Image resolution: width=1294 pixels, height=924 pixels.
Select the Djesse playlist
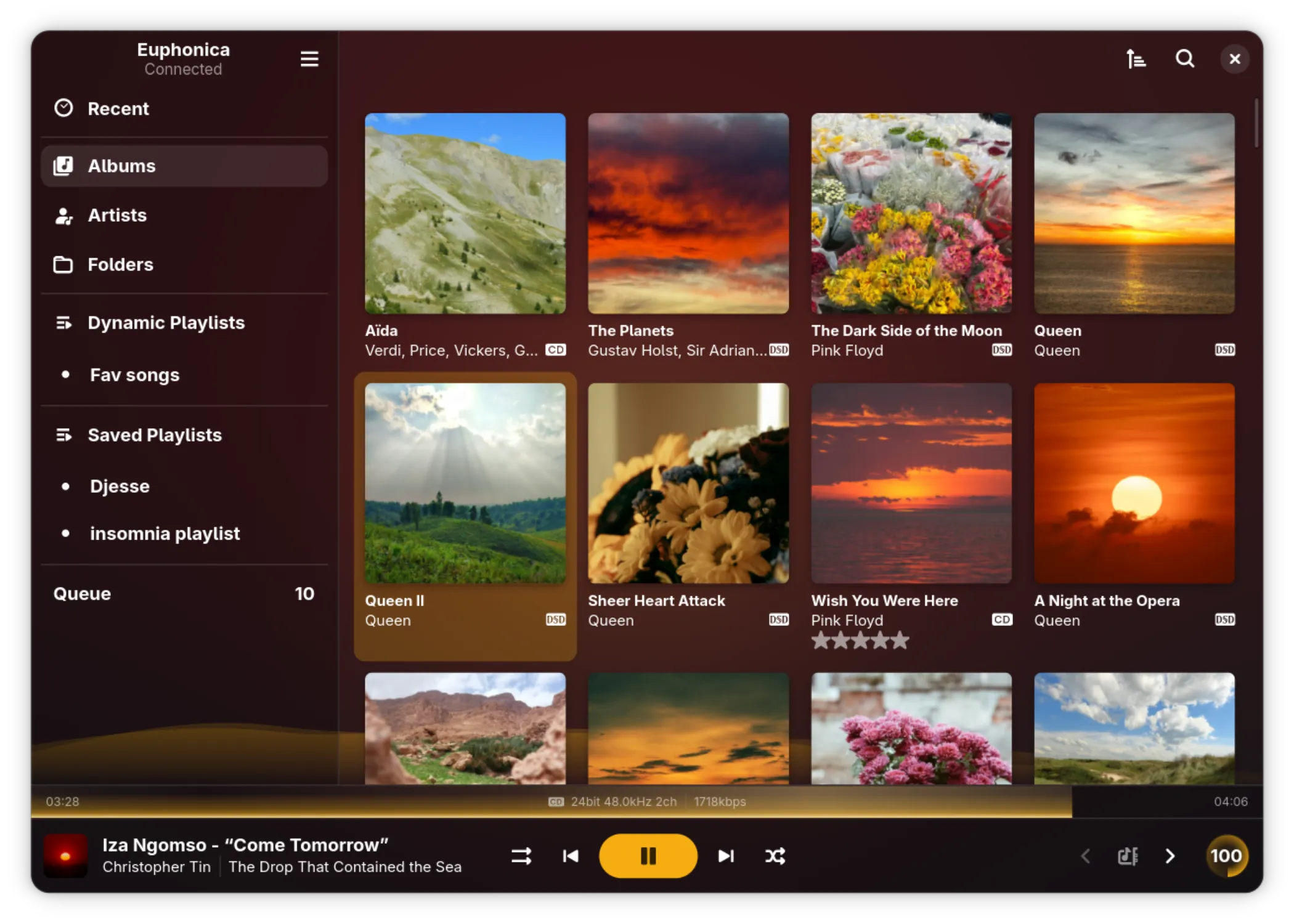tap(184, 486)
